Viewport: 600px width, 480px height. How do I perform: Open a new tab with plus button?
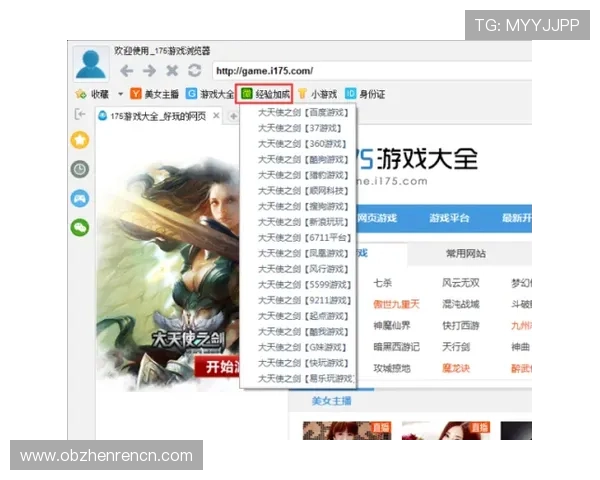tap(233, 116)
